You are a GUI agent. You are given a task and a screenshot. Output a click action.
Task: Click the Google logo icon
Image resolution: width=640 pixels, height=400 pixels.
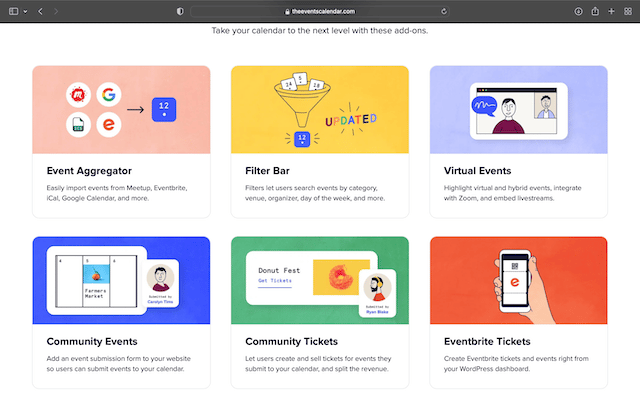[x=106, y=95]
